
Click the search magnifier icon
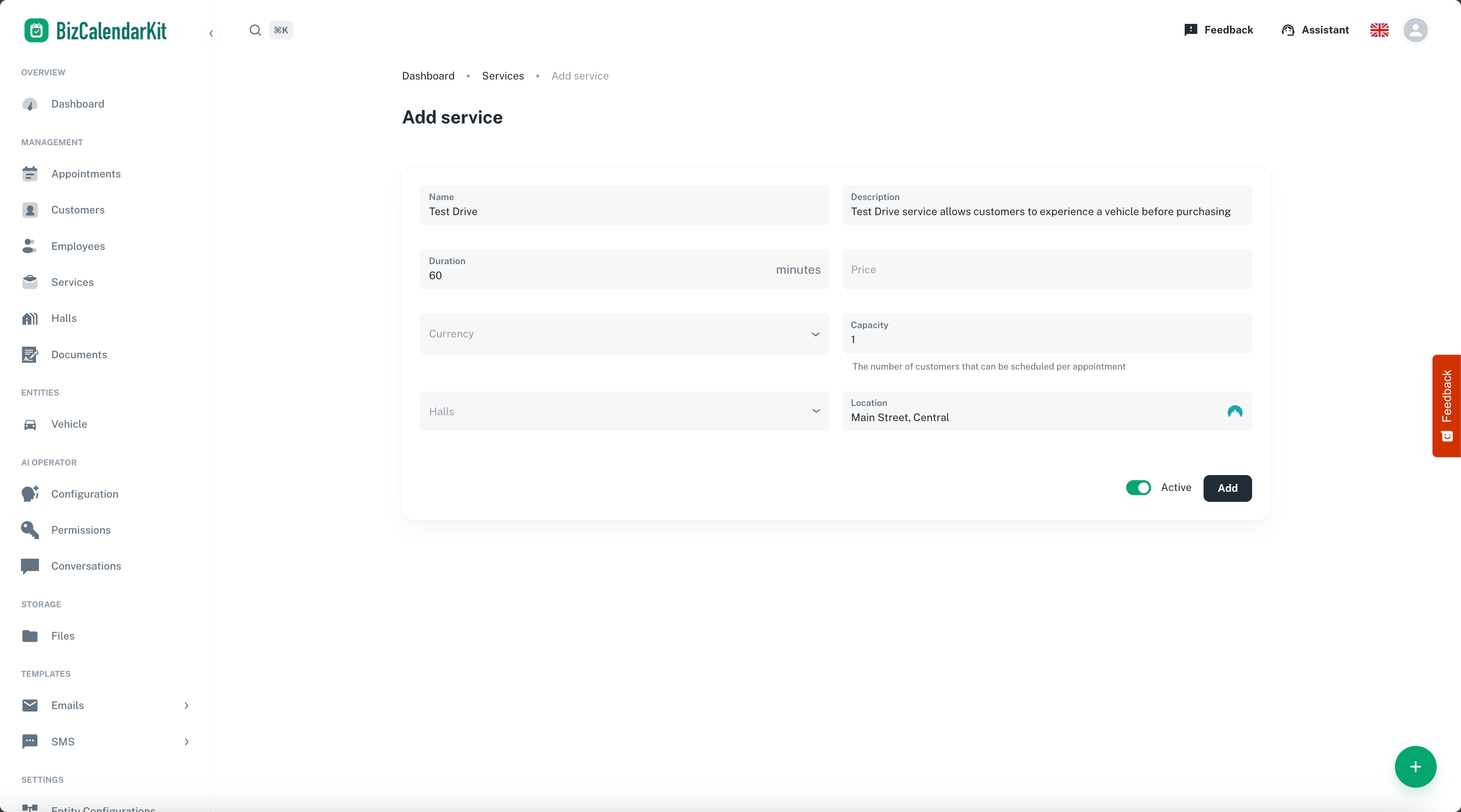click(255, 30)
